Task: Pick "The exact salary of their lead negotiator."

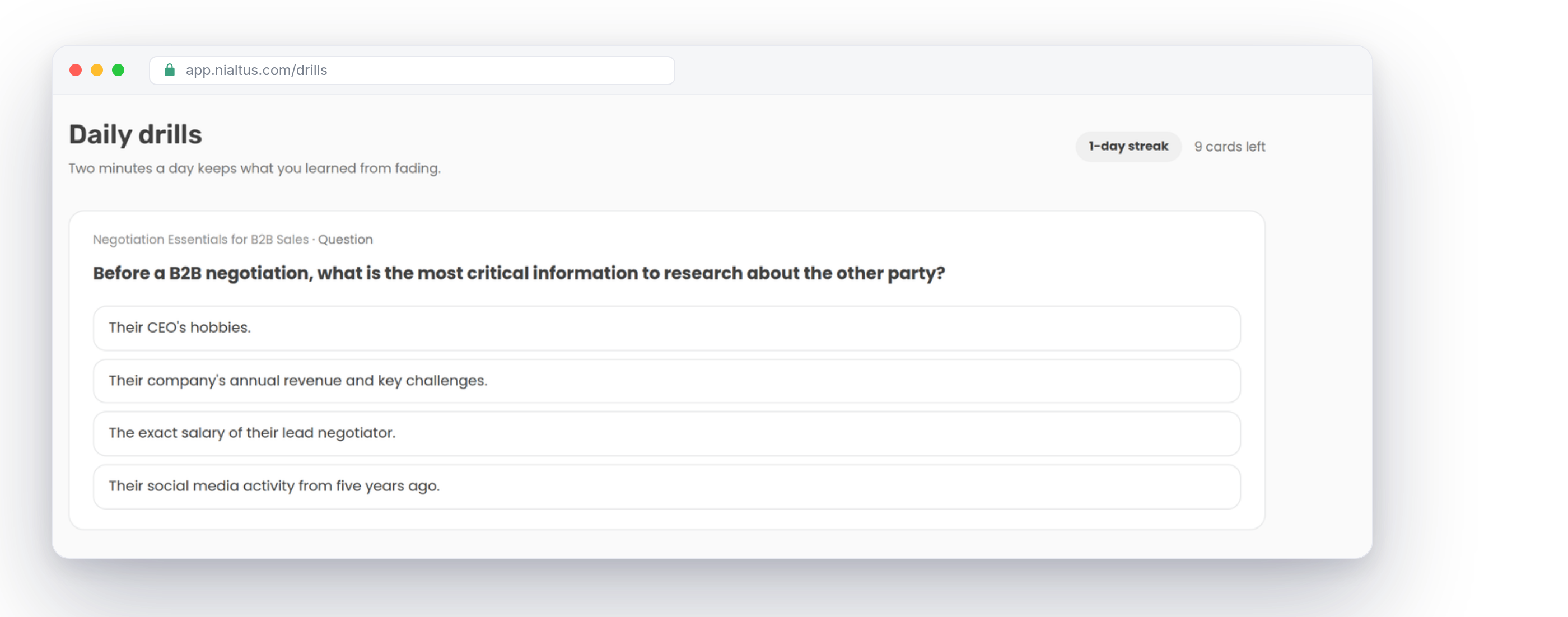Action: 666,433
